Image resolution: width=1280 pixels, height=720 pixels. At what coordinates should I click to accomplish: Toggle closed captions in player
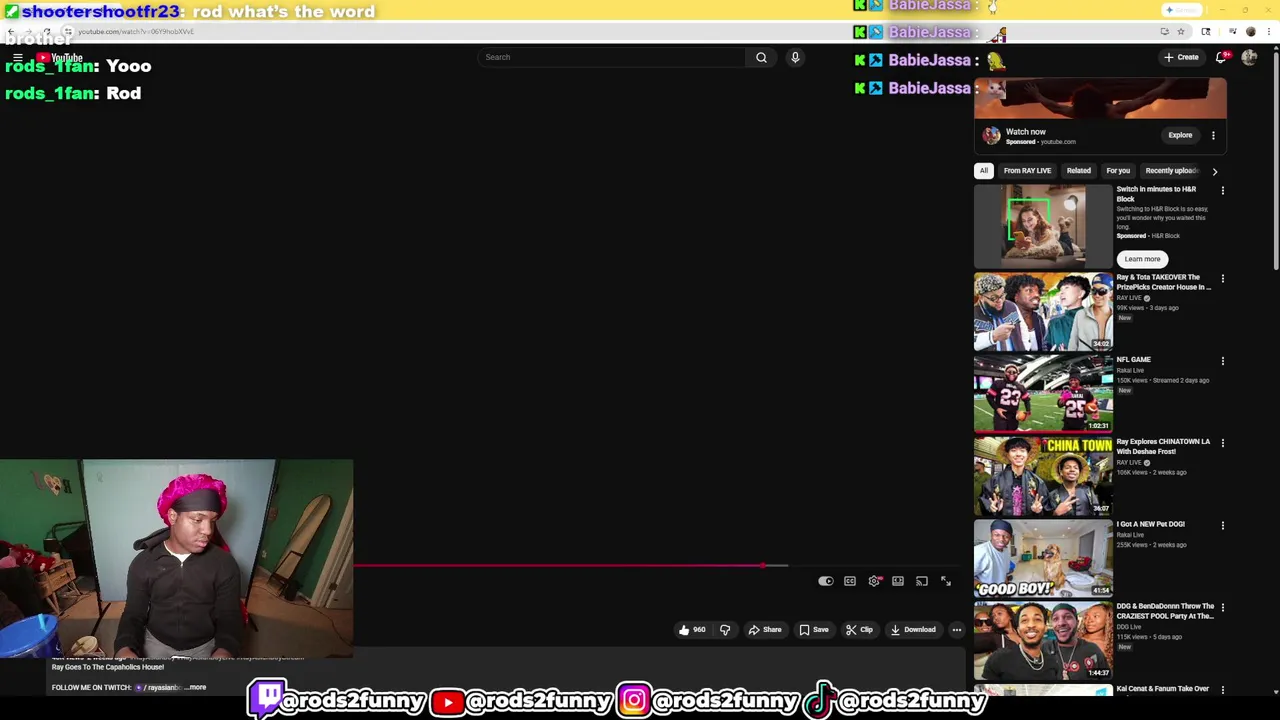tap(850, 581)
